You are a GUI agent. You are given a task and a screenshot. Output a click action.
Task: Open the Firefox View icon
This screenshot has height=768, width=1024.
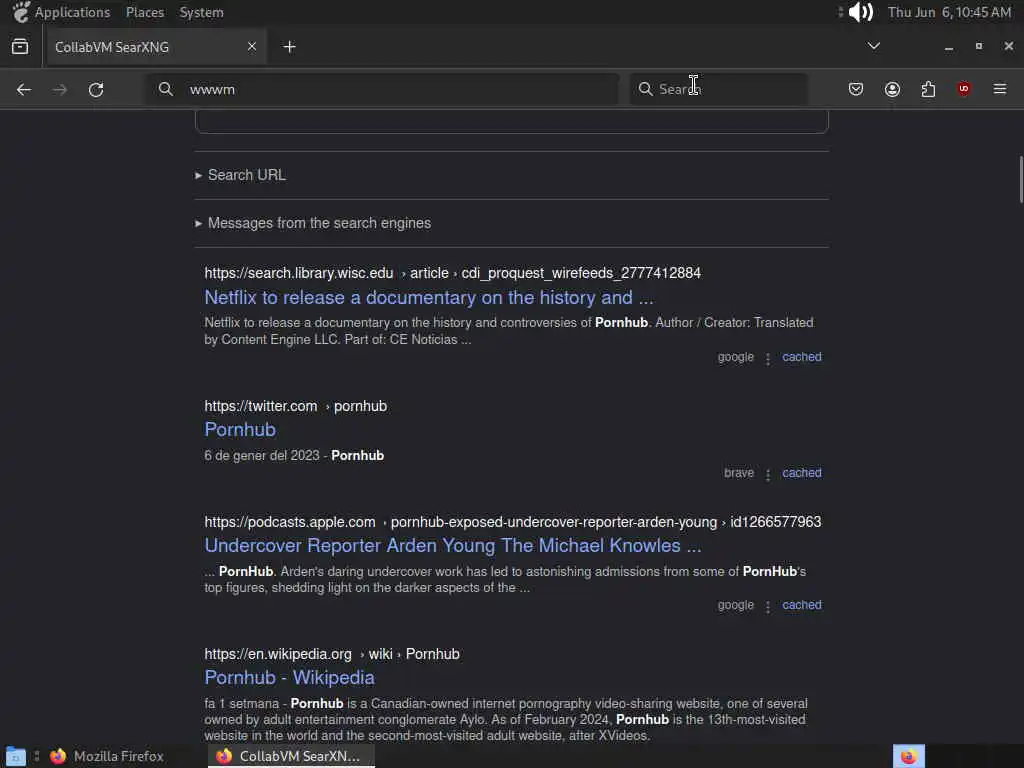pyautogui.click(x=20, y=46)
